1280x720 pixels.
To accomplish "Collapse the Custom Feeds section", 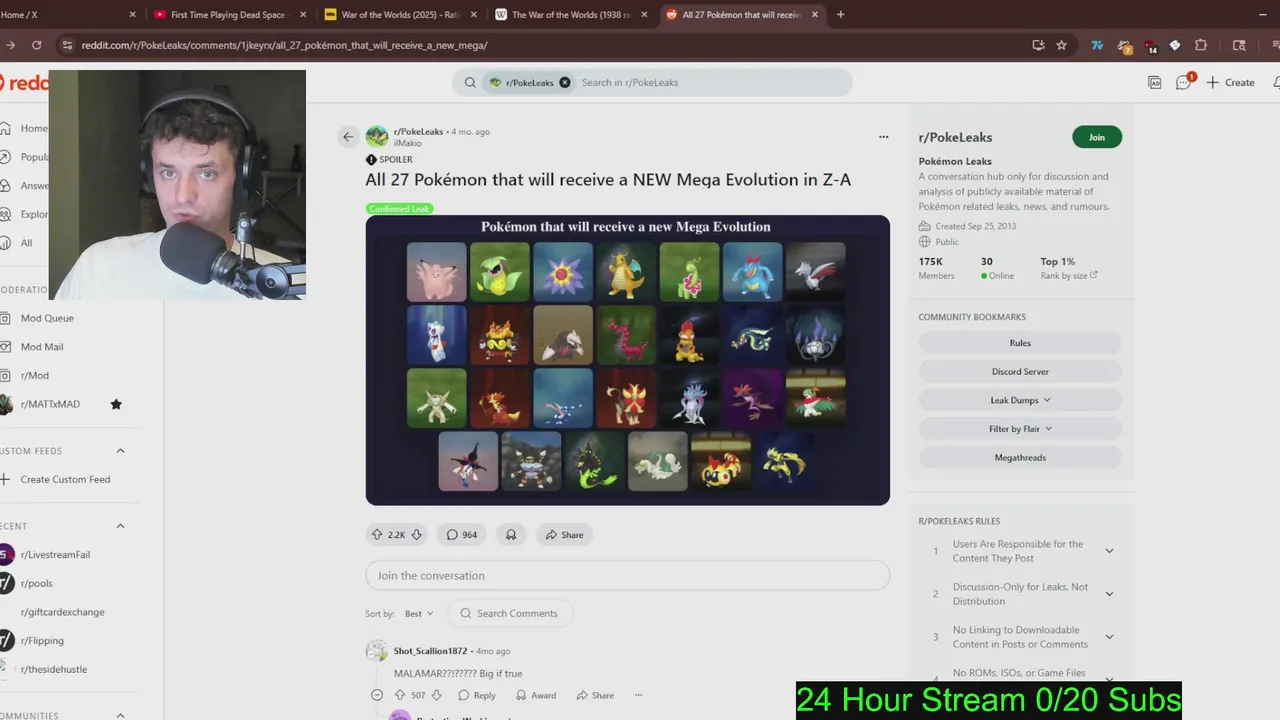I will [120, 451].
